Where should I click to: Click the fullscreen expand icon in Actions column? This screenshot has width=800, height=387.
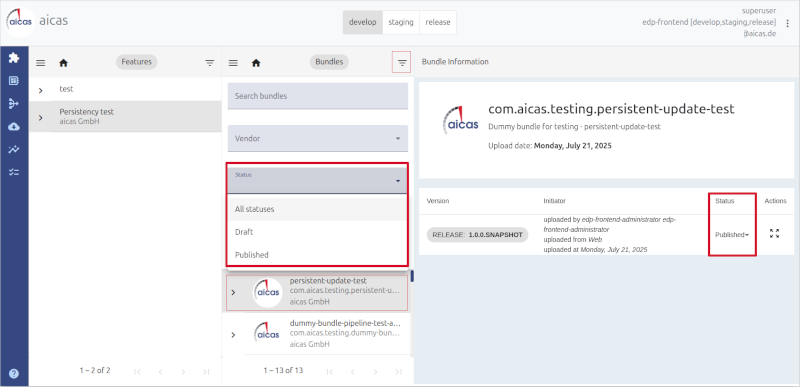click(x=774, y=234)
